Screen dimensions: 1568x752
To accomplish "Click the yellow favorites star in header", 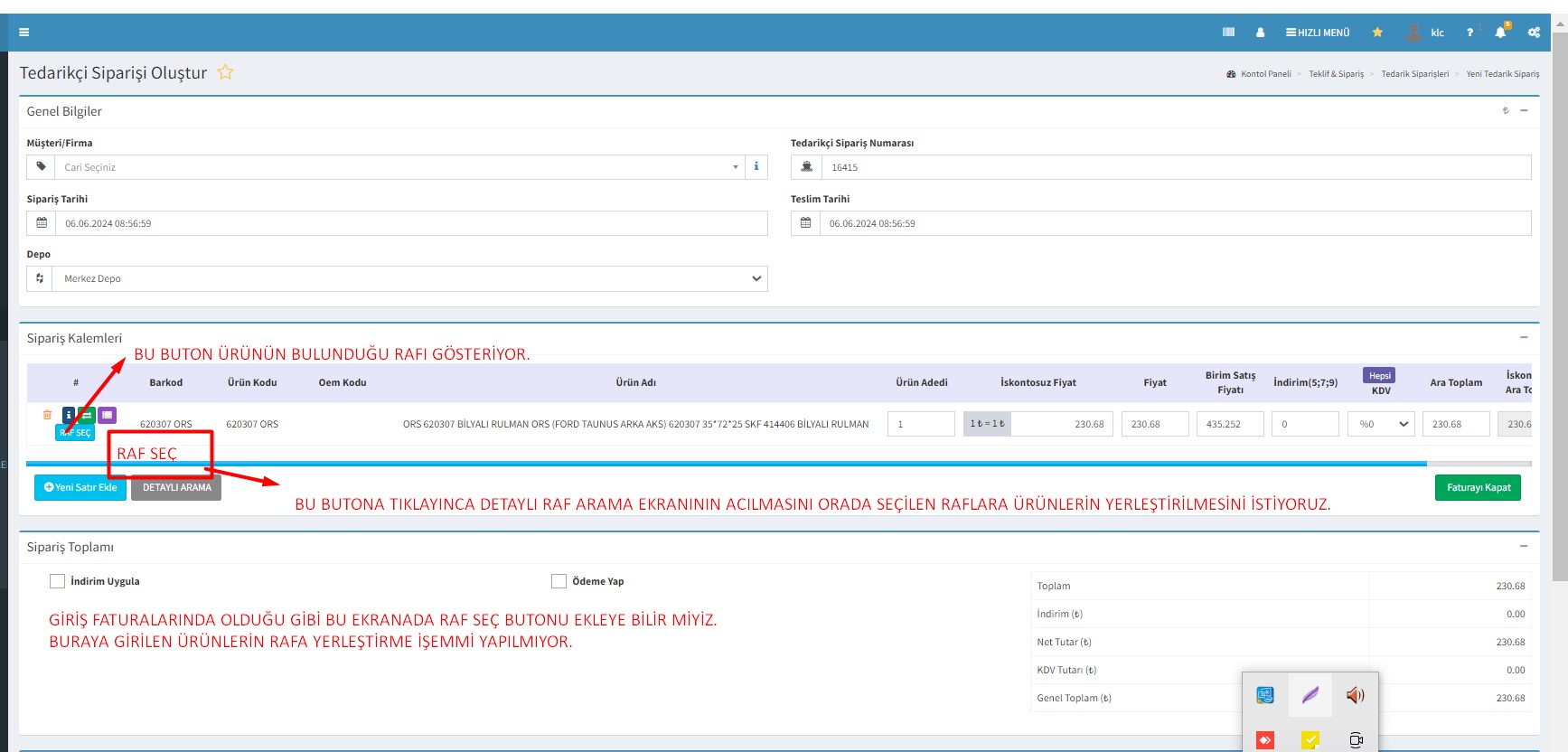I will [1377, 33].
